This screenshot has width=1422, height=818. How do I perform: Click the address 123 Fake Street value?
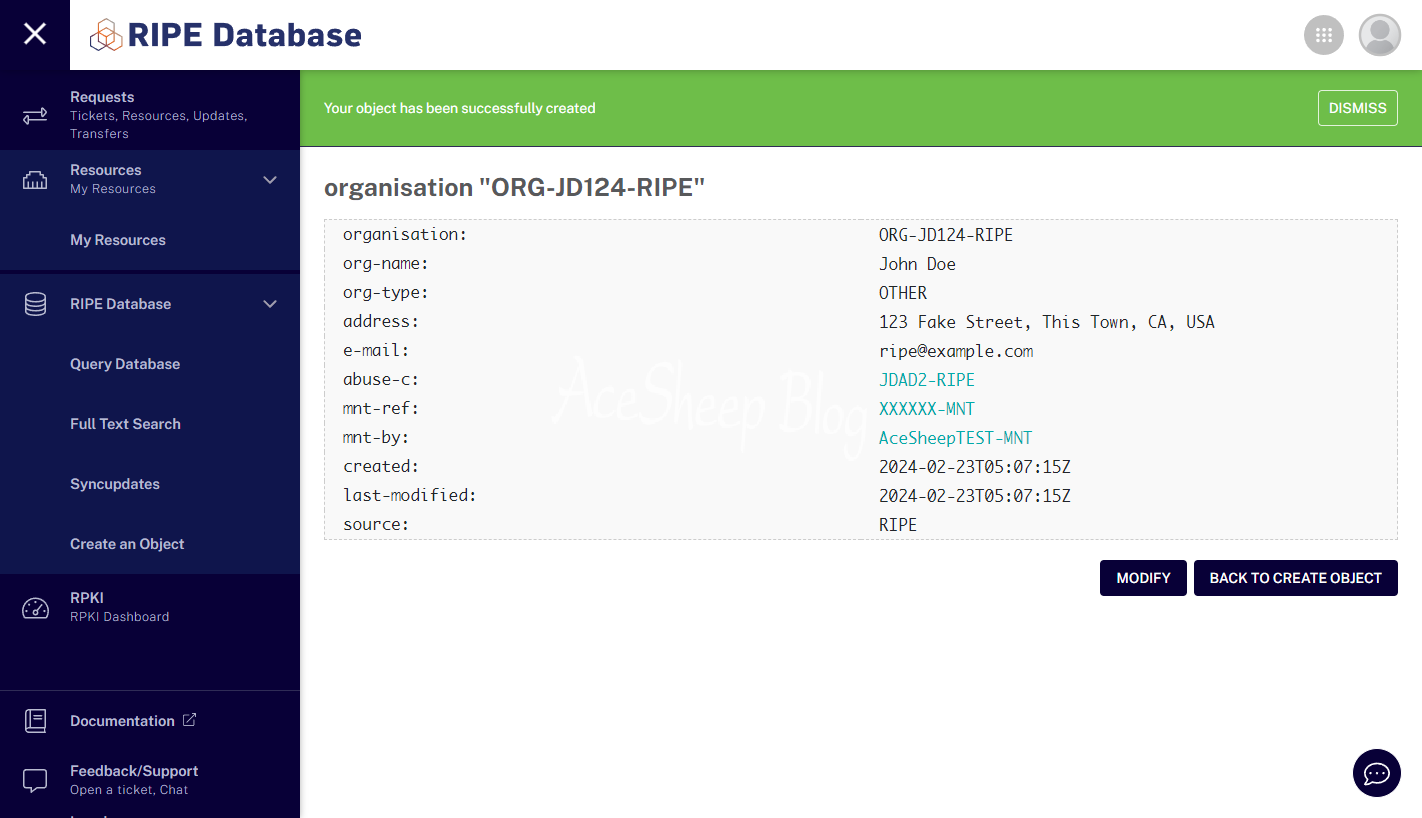1047,322
